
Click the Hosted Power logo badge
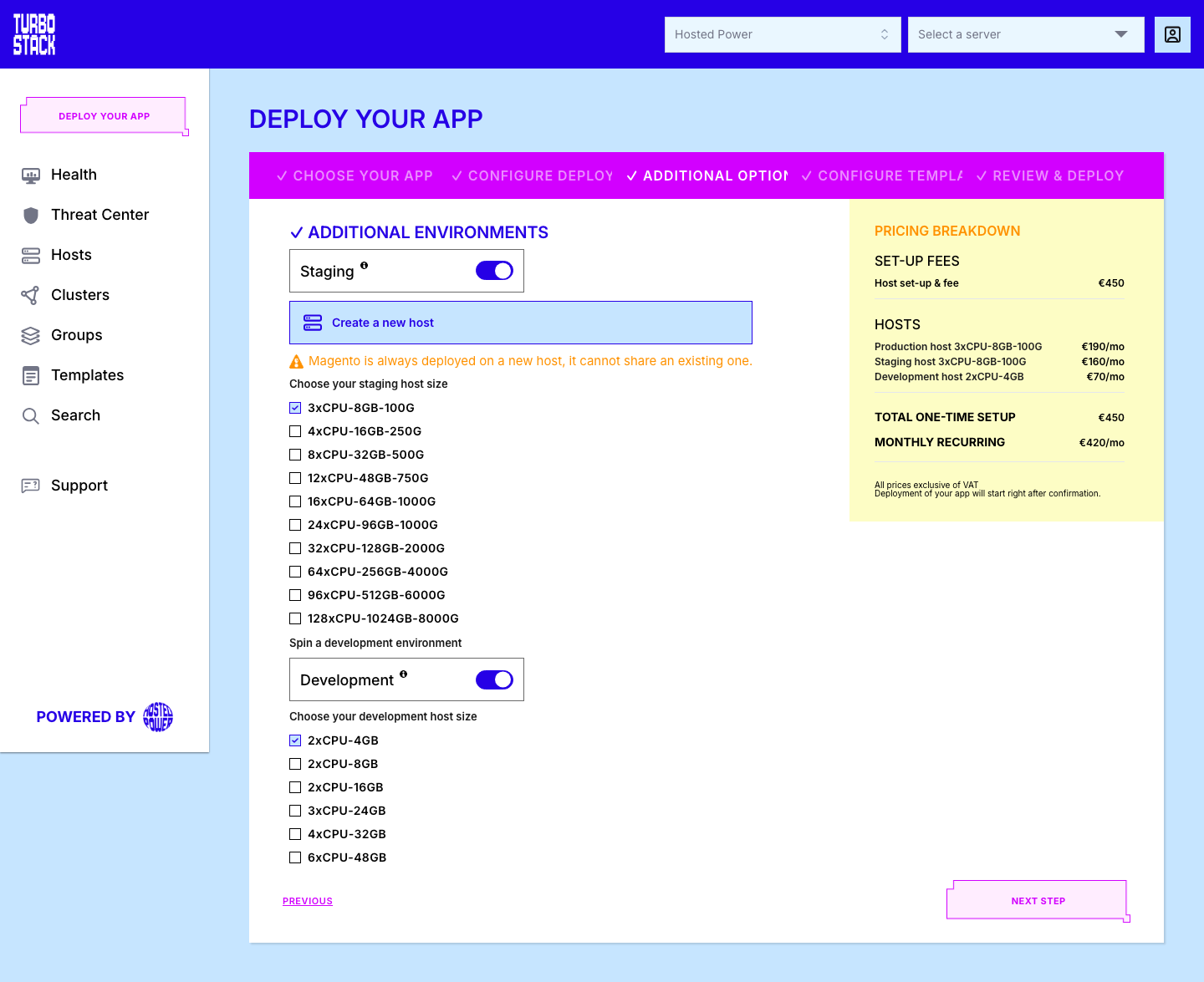[x=158, y=717]
